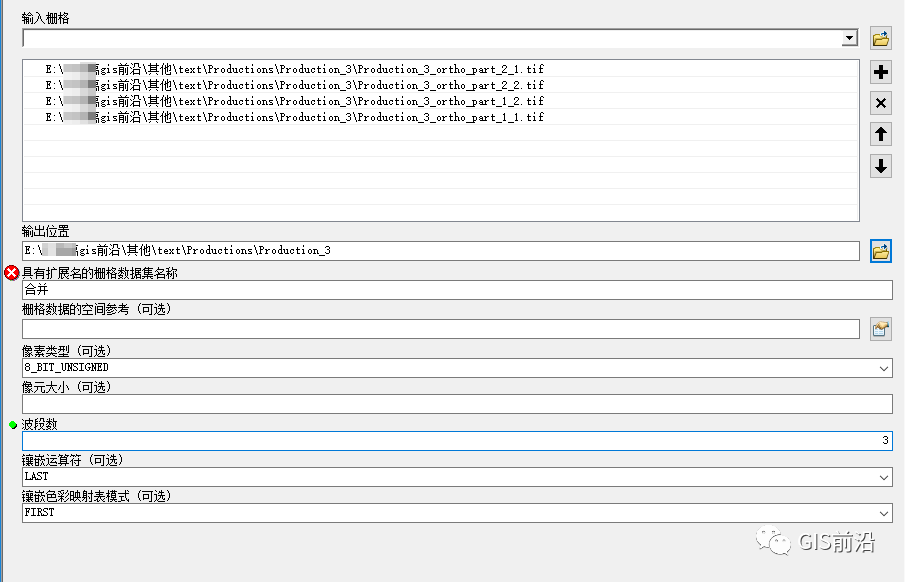Click the cell size input field
905x582 pixels.
[457, 404]
